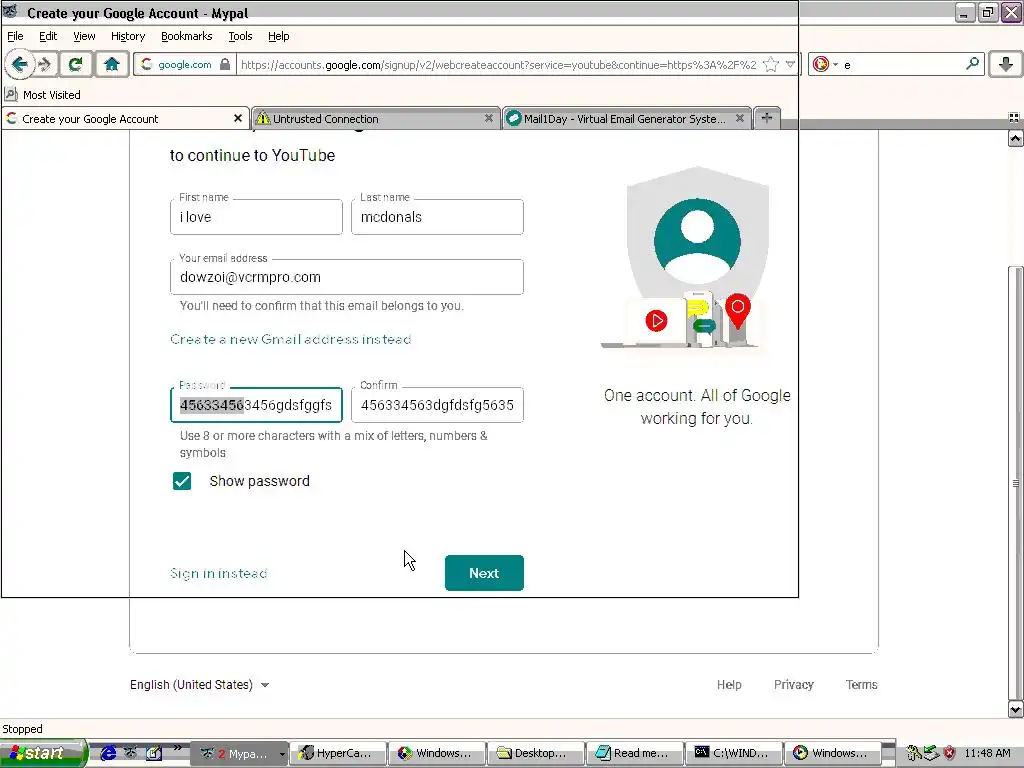Click the Next button
The height and width of the screenshot is (768, 1024).
tap(484, 573)
